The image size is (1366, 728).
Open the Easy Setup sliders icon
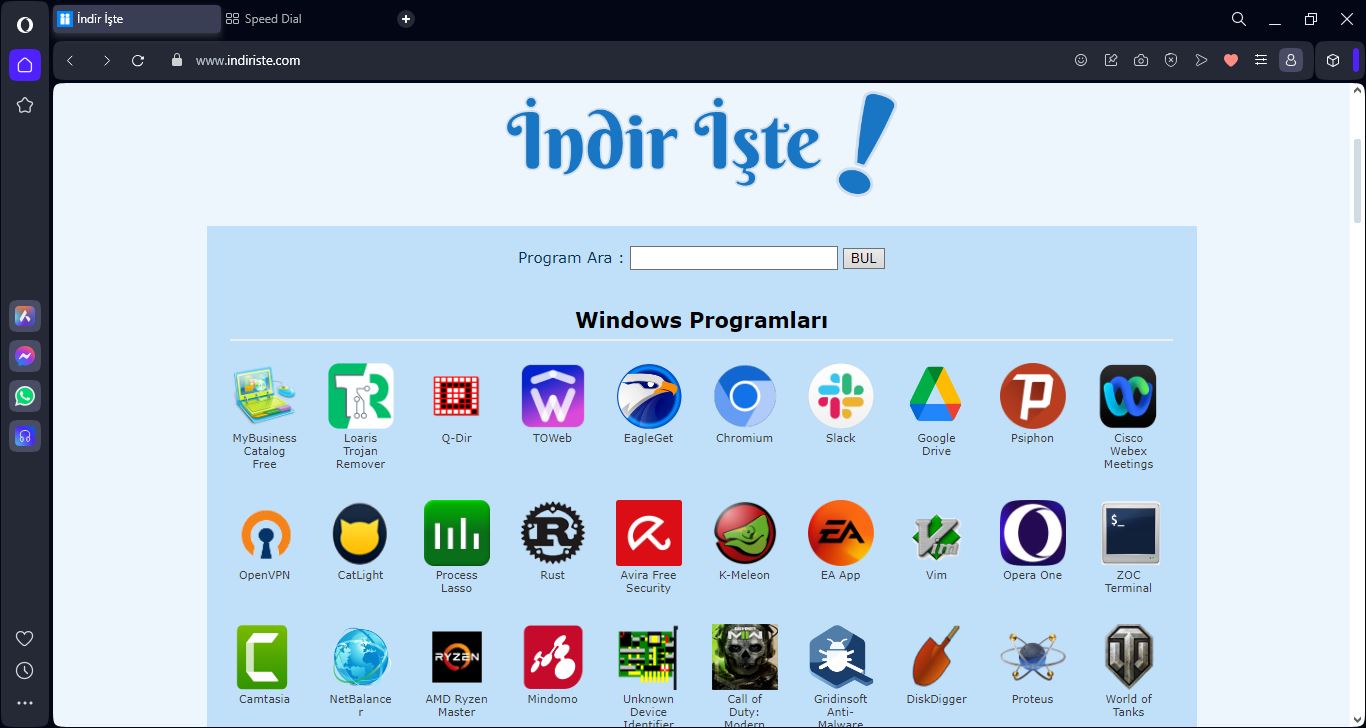1261,60
